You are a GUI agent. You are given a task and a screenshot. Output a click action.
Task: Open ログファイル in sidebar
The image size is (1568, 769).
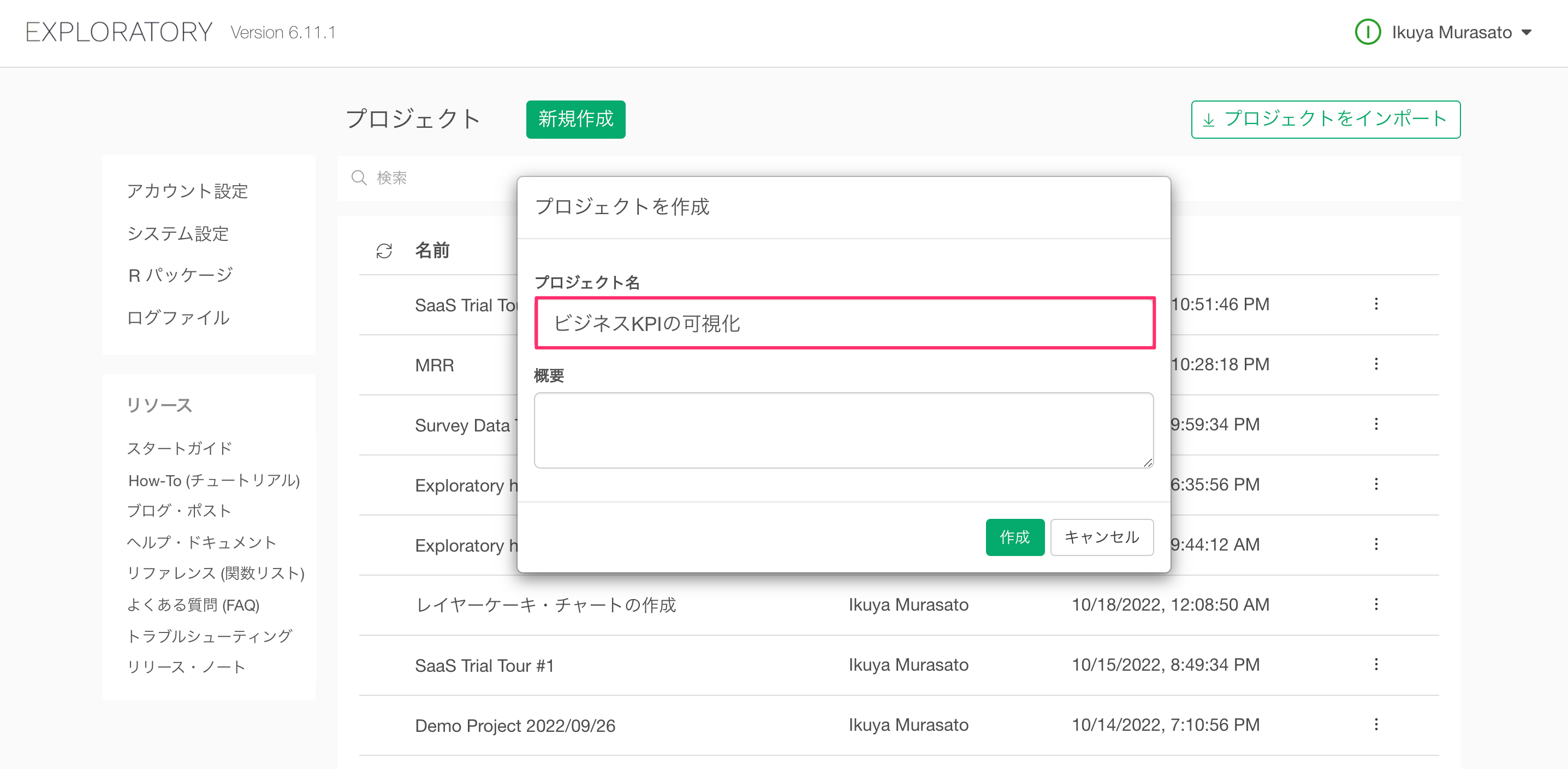[x=178, y=318]
